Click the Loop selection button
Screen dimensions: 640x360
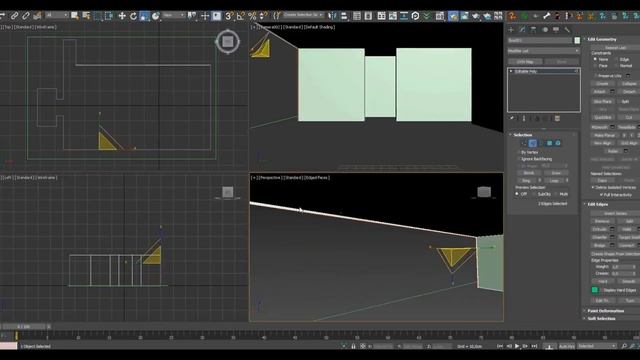[554, 180]
